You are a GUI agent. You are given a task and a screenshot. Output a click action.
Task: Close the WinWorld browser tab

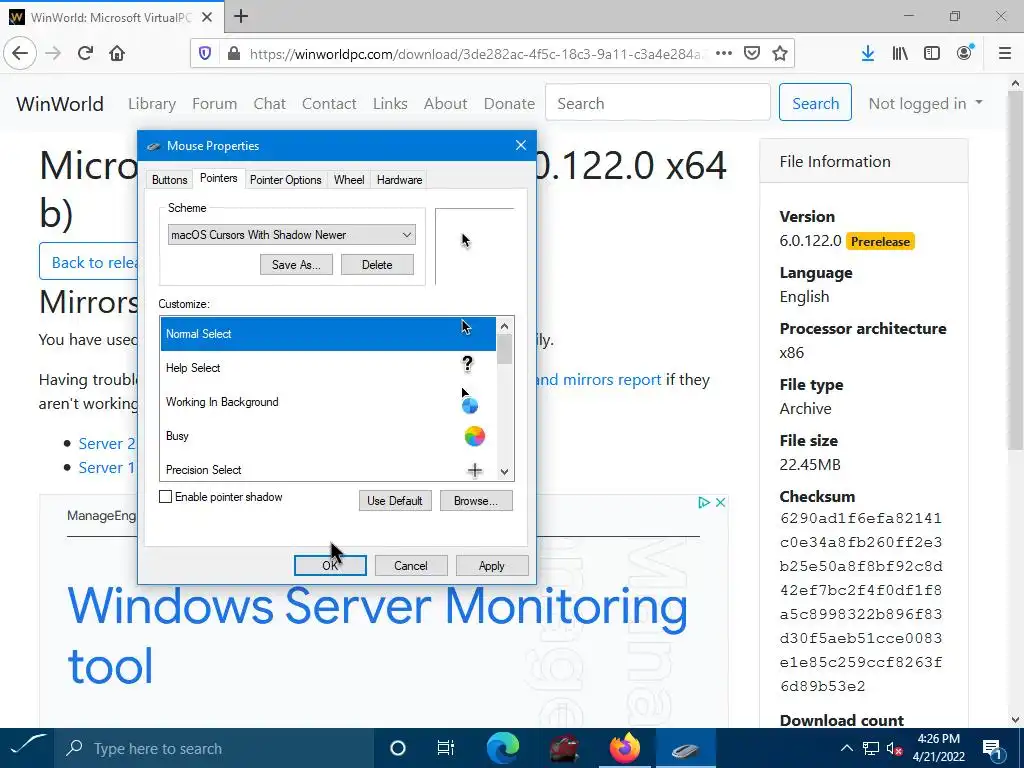[x=207, y=17]
